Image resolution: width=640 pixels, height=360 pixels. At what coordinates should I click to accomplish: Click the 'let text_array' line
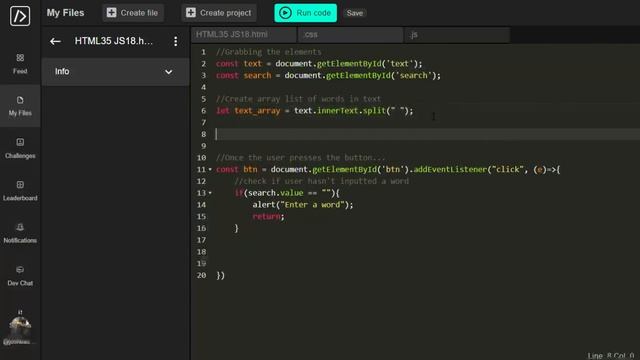click(315, 111)
